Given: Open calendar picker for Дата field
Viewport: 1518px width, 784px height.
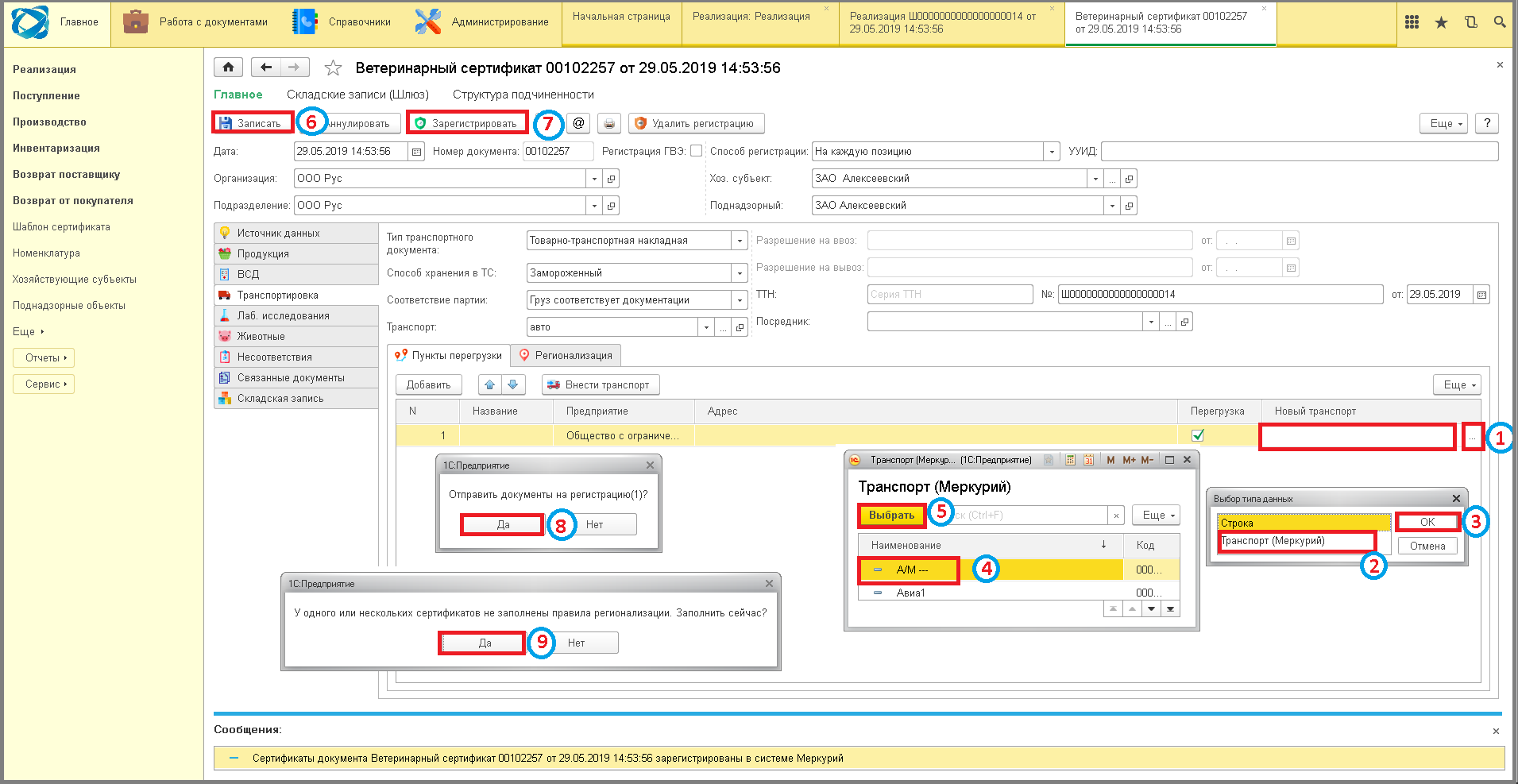Looking at the screenshot, I should pos(416,152).
